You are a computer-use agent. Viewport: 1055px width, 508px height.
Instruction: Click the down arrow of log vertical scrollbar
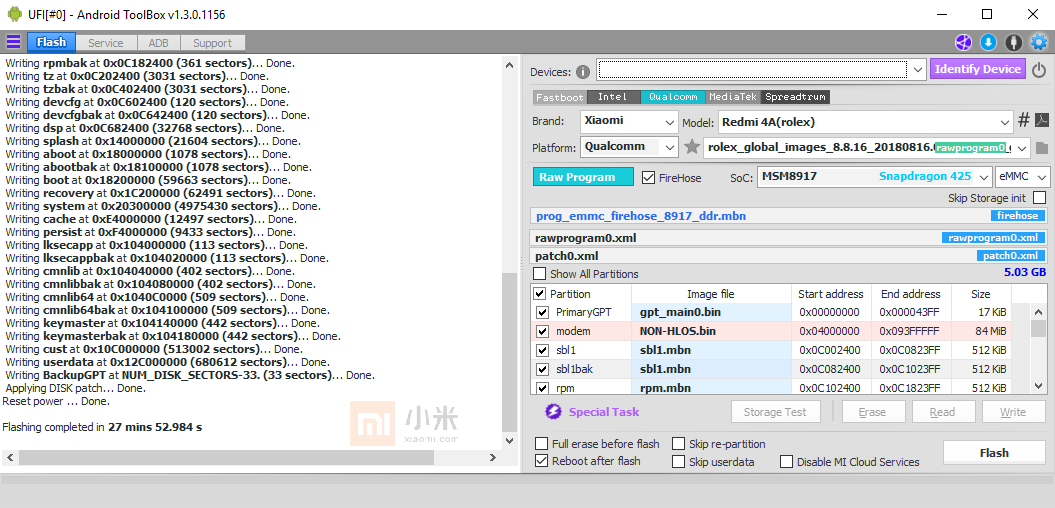coord(510,440)
